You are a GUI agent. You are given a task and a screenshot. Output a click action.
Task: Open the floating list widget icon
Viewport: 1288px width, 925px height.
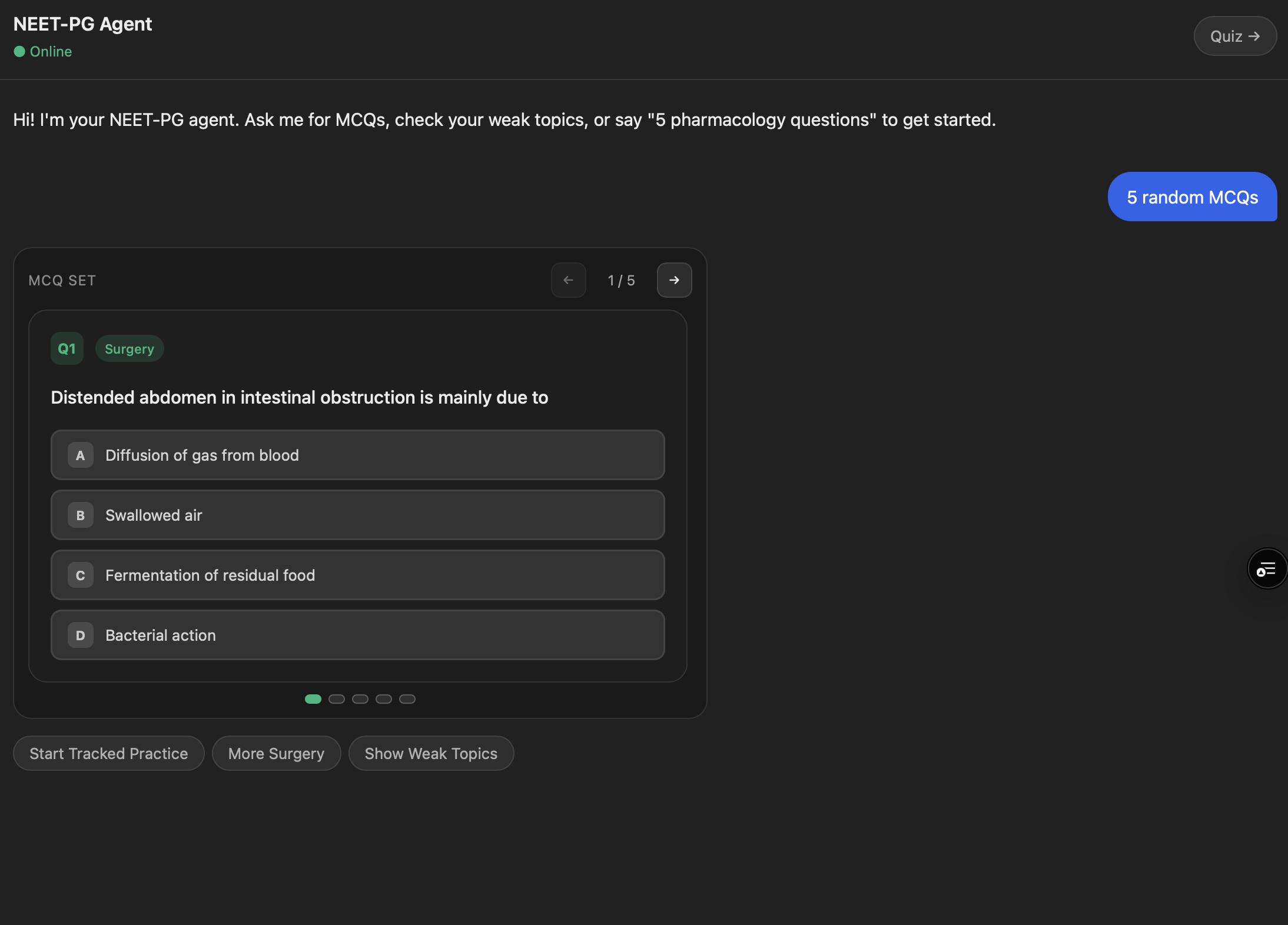[1266, 568]
